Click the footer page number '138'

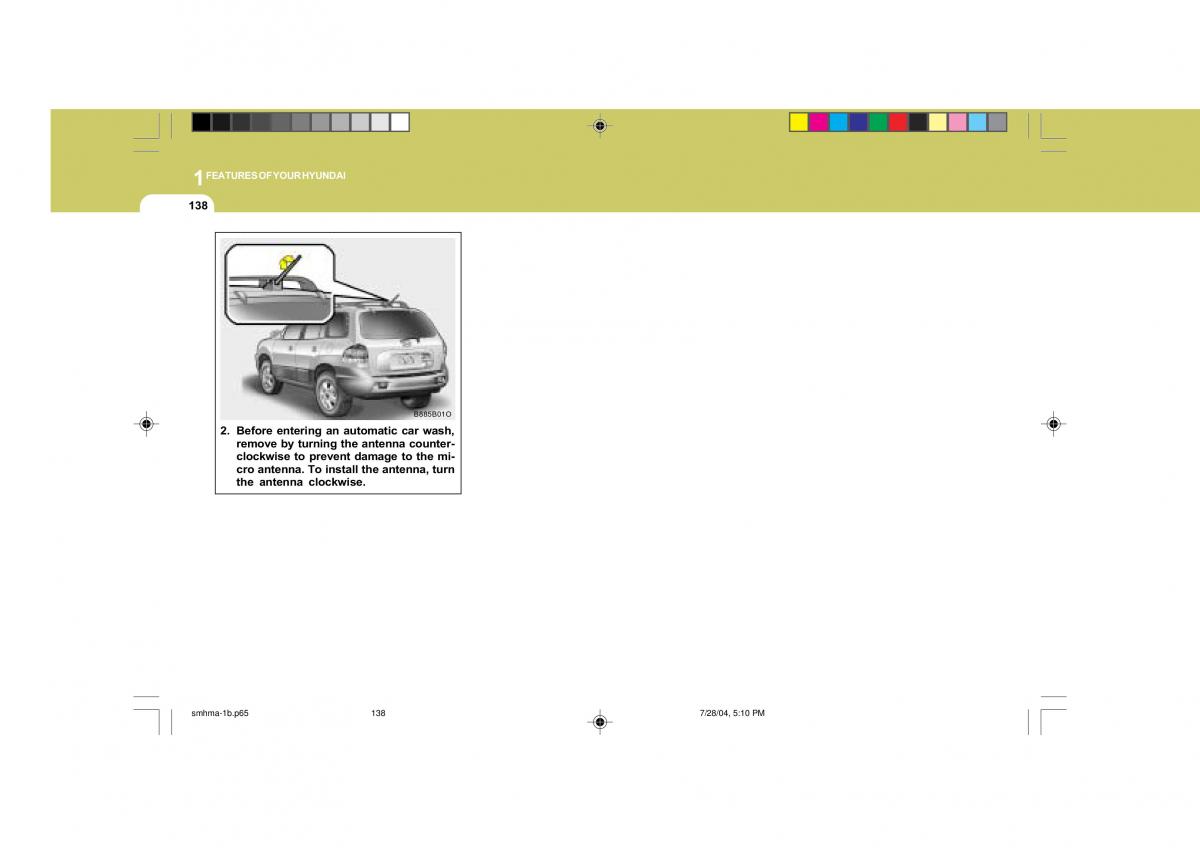click(377, 713)
